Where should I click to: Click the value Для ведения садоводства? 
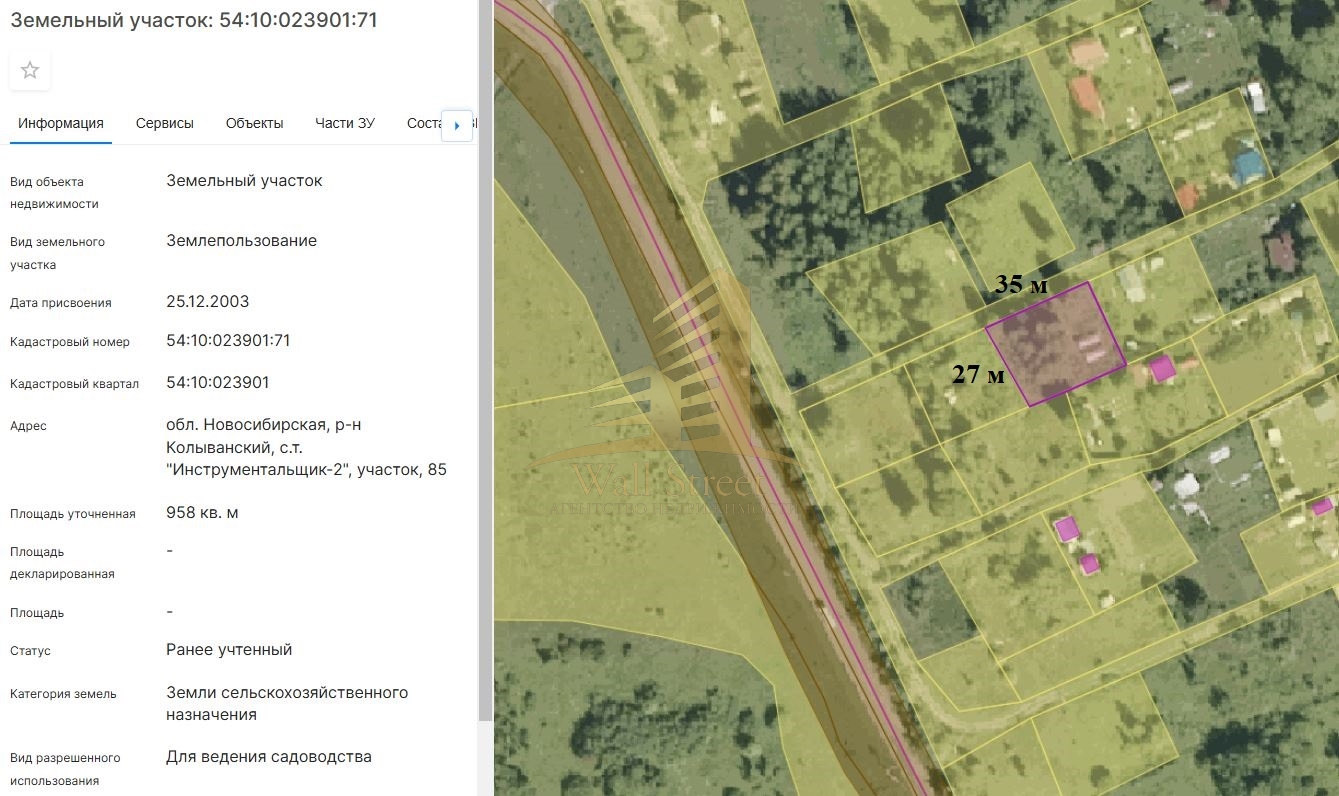[x=269, y=757]
